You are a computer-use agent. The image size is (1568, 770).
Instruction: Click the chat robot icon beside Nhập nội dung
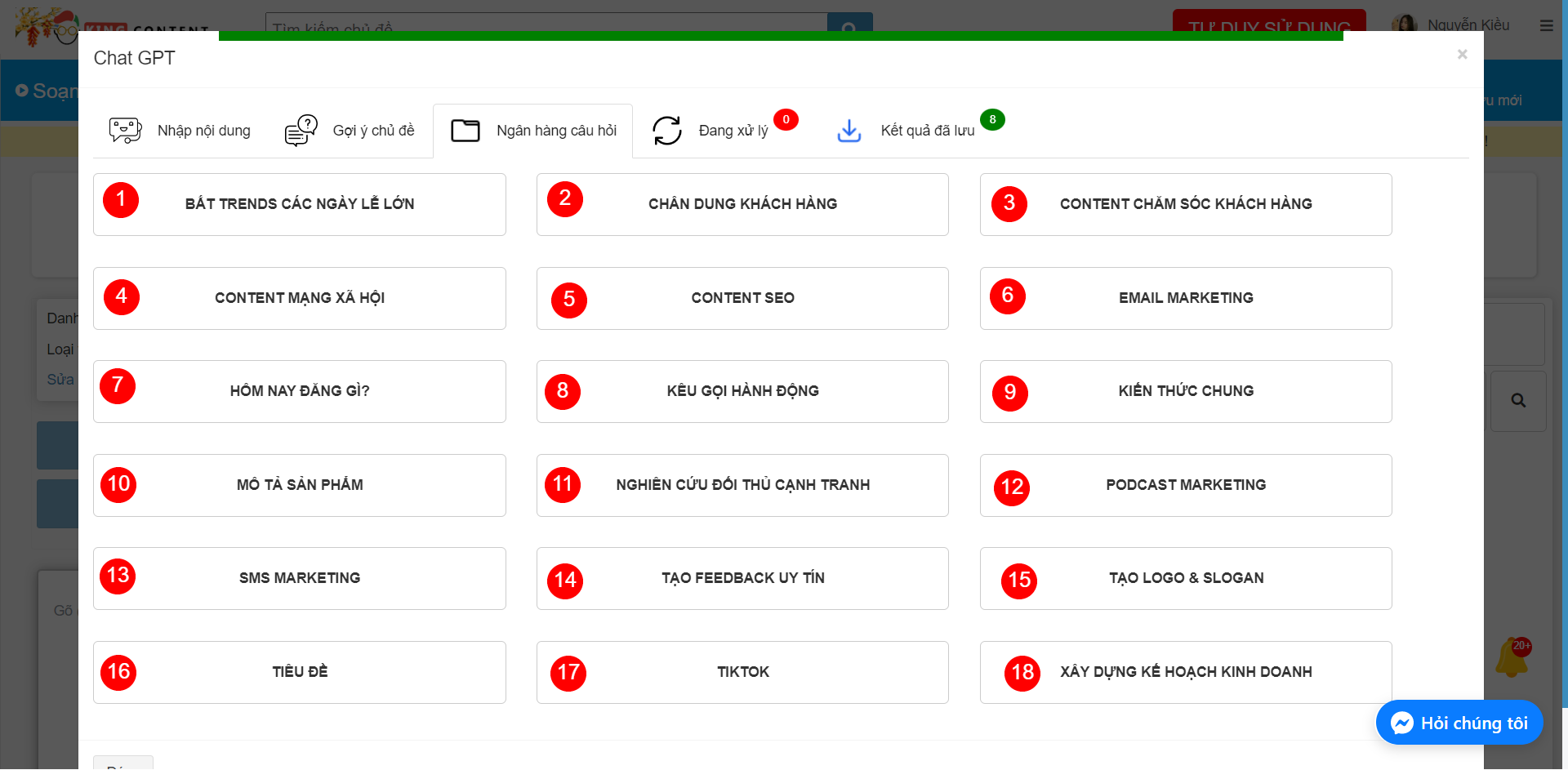tap(126, 130)
